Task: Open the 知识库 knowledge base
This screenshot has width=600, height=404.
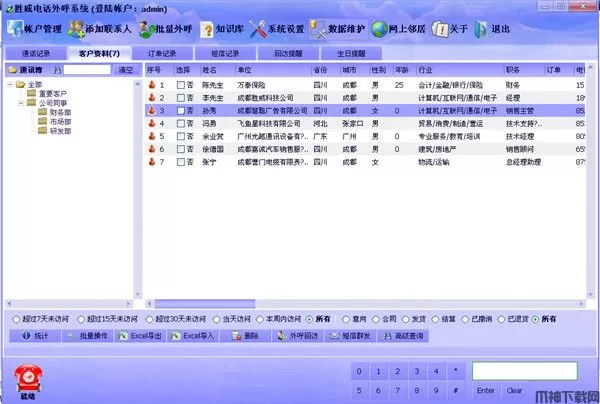Action: point(207,29)
